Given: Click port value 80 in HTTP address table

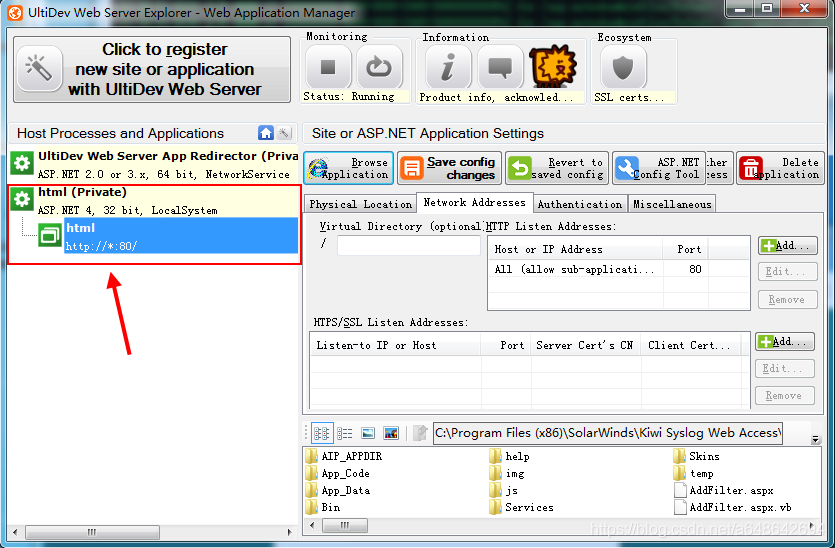Looking at the screenshot, I should (695, 269).
